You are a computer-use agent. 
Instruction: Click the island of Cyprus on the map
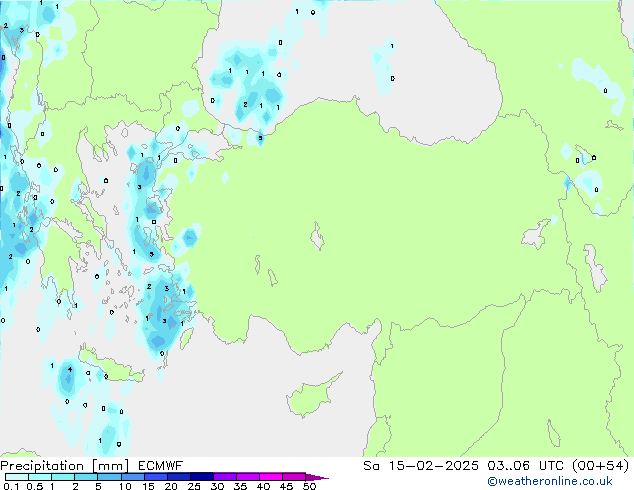click(311, 396)
